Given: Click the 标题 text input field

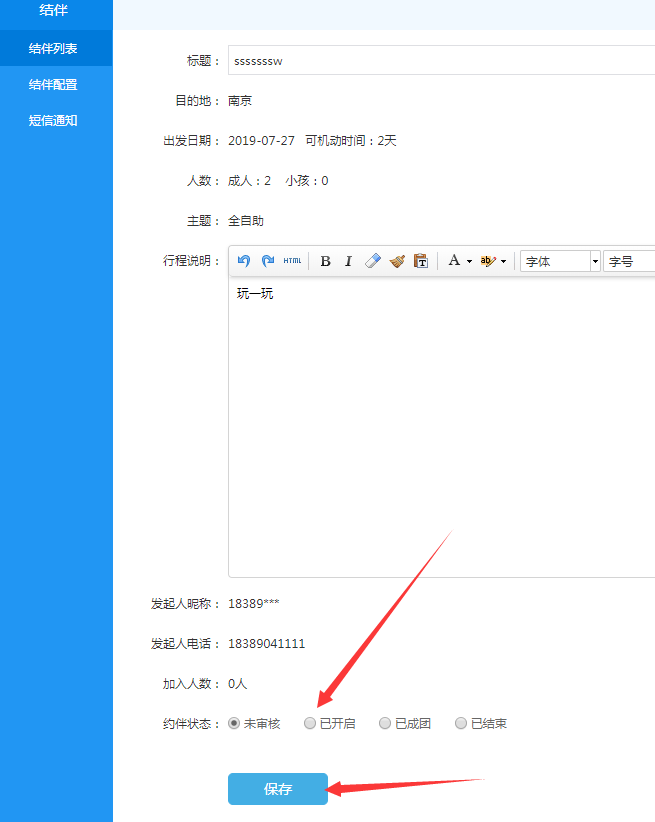Looking at the screenshot, I should 440,60.
